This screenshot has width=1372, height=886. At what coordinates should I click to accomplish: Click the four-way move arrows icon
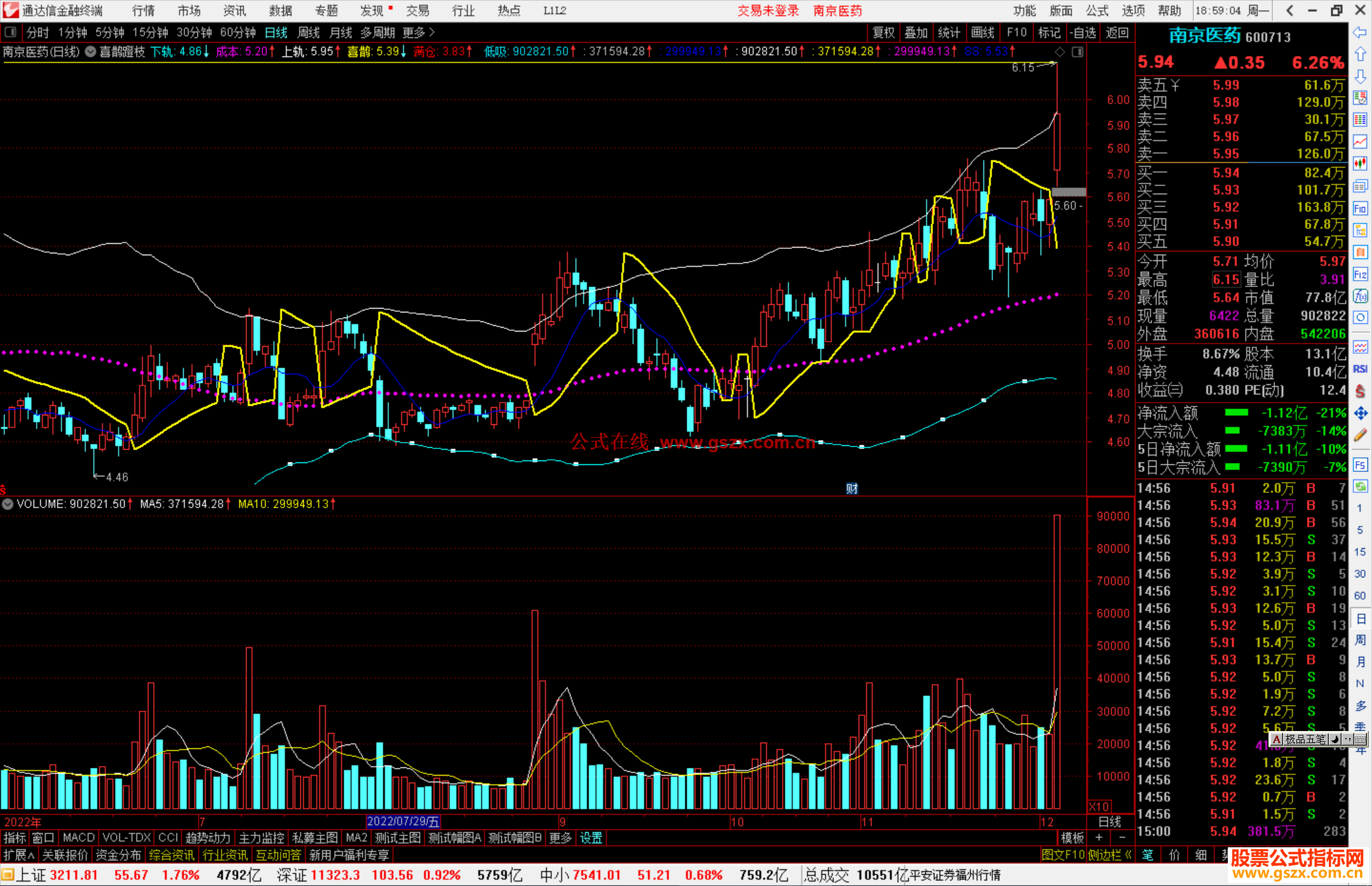[1360, 413]
